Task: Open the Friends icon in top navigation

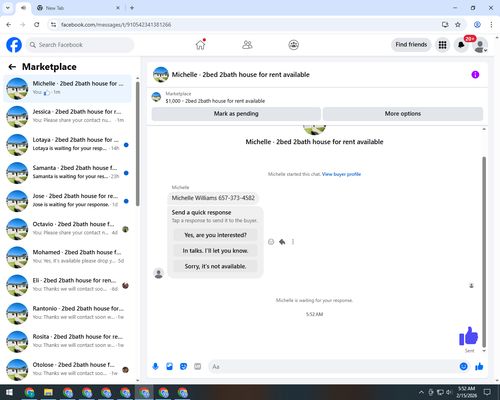Action: [247, 45]
